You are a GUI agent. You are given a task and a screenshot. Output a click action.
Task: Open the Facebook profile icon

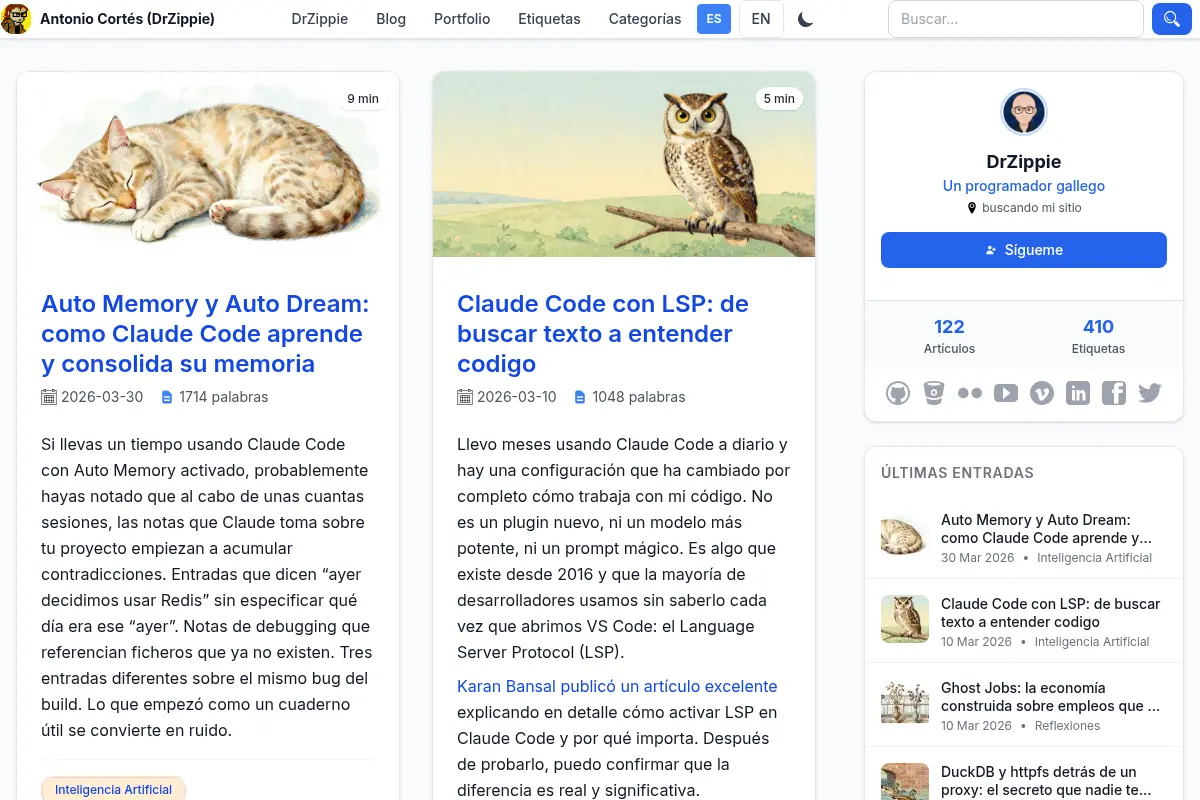point(1114,393)
